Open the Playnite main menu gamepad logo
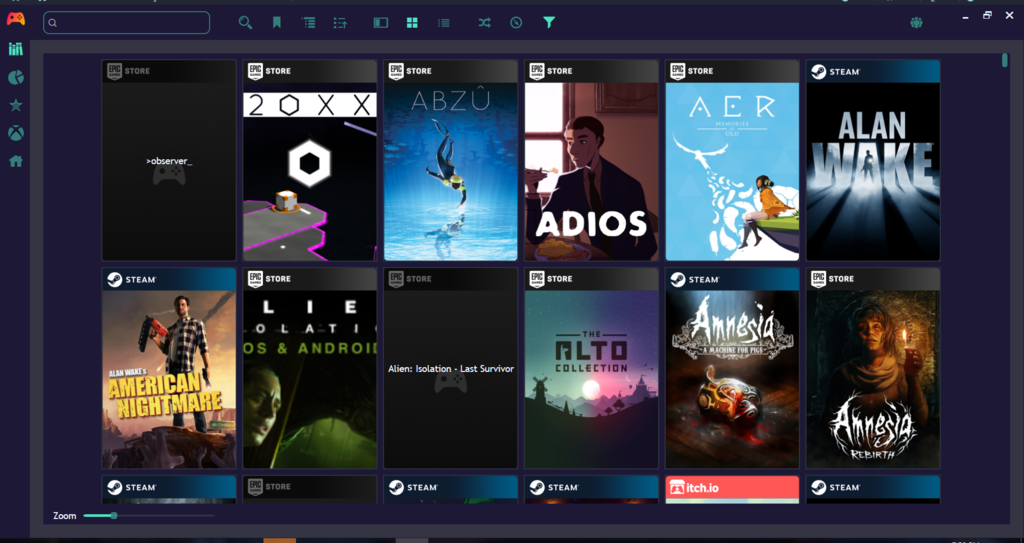The width and height of the screenshot is (1024, 543). click(16, 19)
